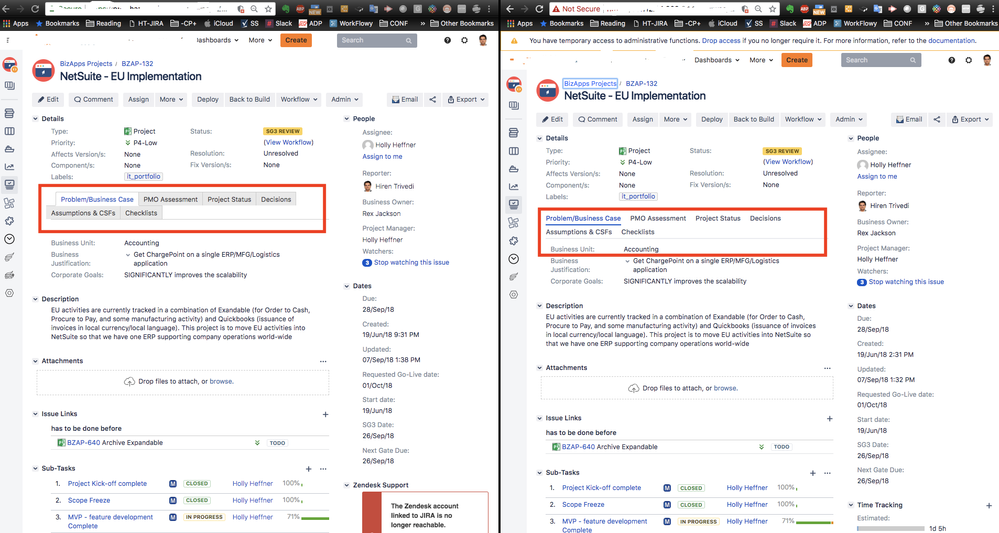Open Workflow dropdown in right window toolbar
The height and width of the screenshot is (533, 999).
click(803, 119)
